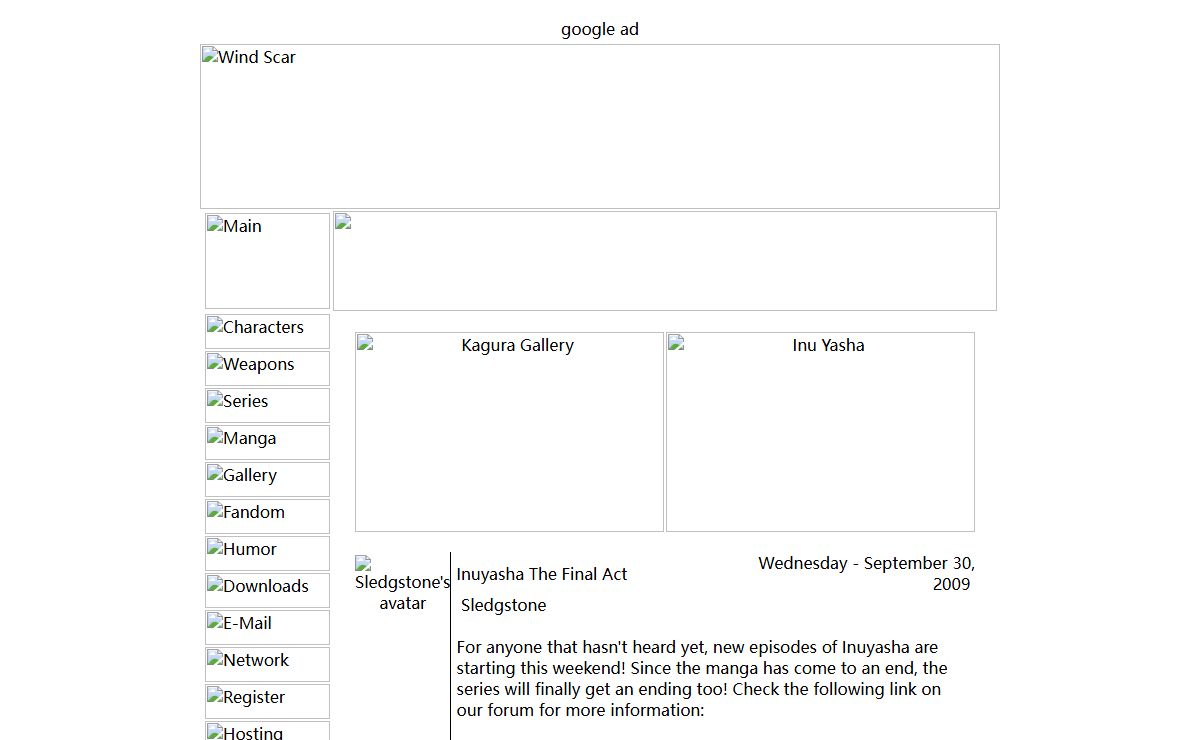Open the Network section
The height and width of the screenshot is (740, 1200).
click(267, 664)
